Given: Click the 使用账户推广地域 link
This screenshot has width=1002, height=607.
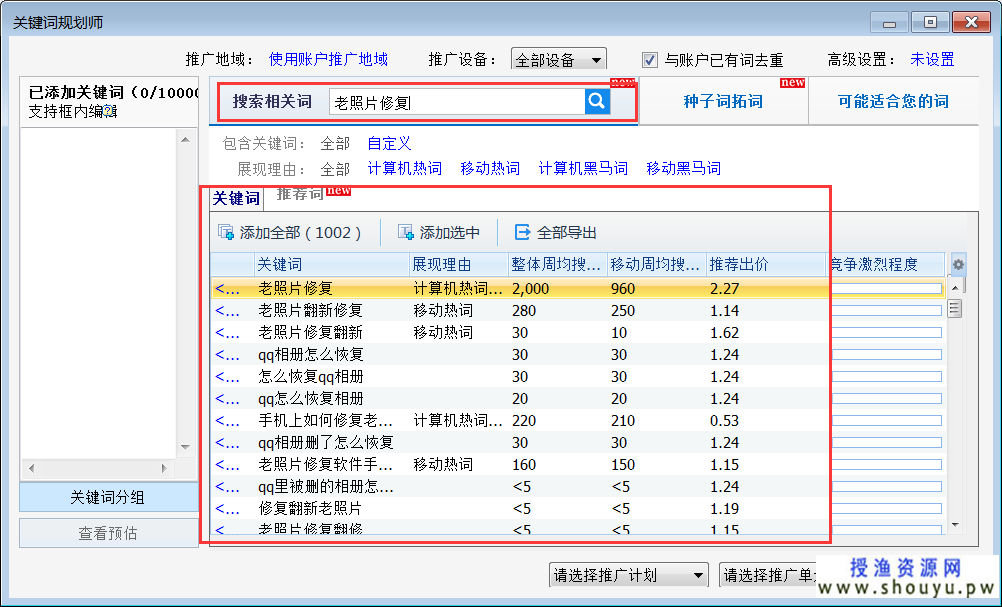Looking at the screenshot, I should (x=328, y=60).
